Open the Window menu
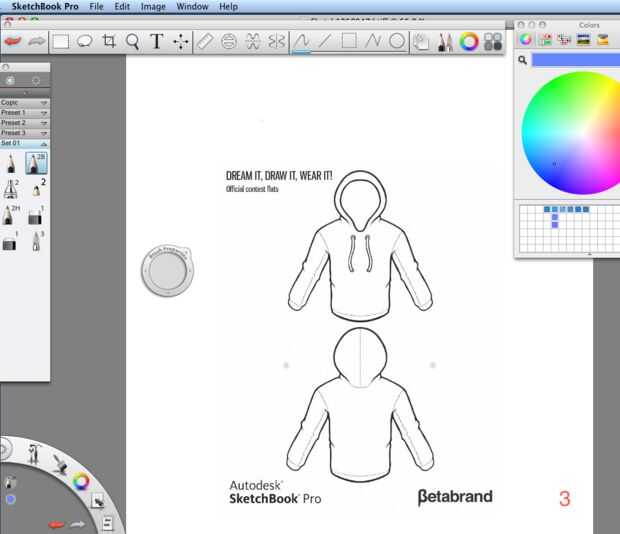The image size is (620, 534). pyautogui.click(x=192, y=6)
